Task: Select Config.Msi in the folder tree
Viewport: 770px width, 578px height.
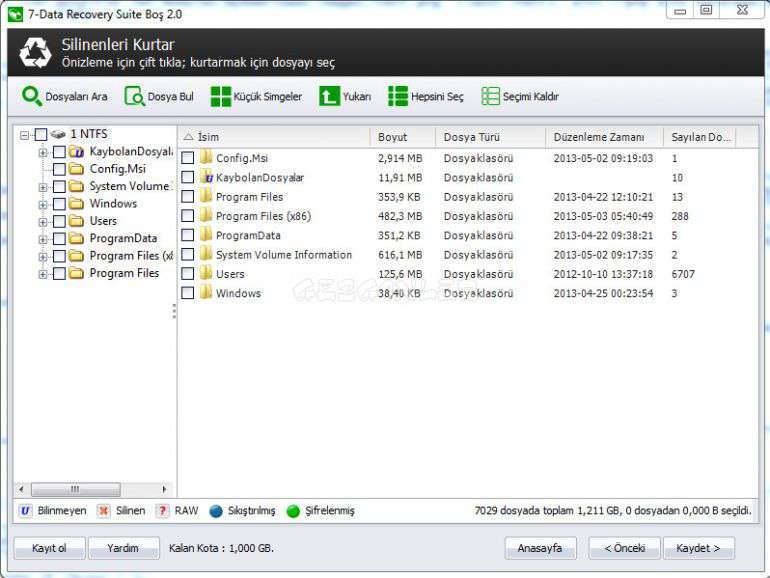Action: (x=118, y=169)
